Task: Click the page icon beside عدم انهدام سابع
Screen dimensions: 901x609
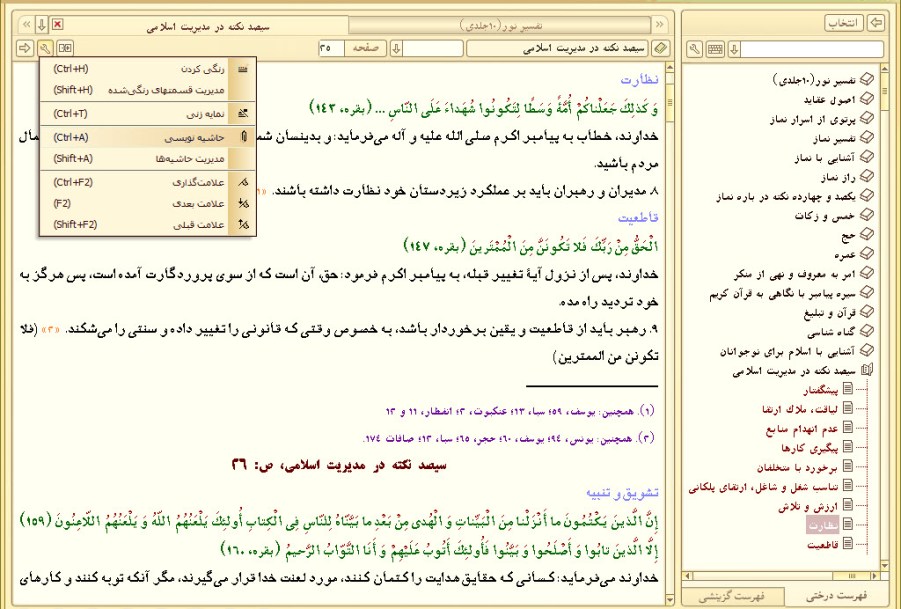Action: coord(848,427)
